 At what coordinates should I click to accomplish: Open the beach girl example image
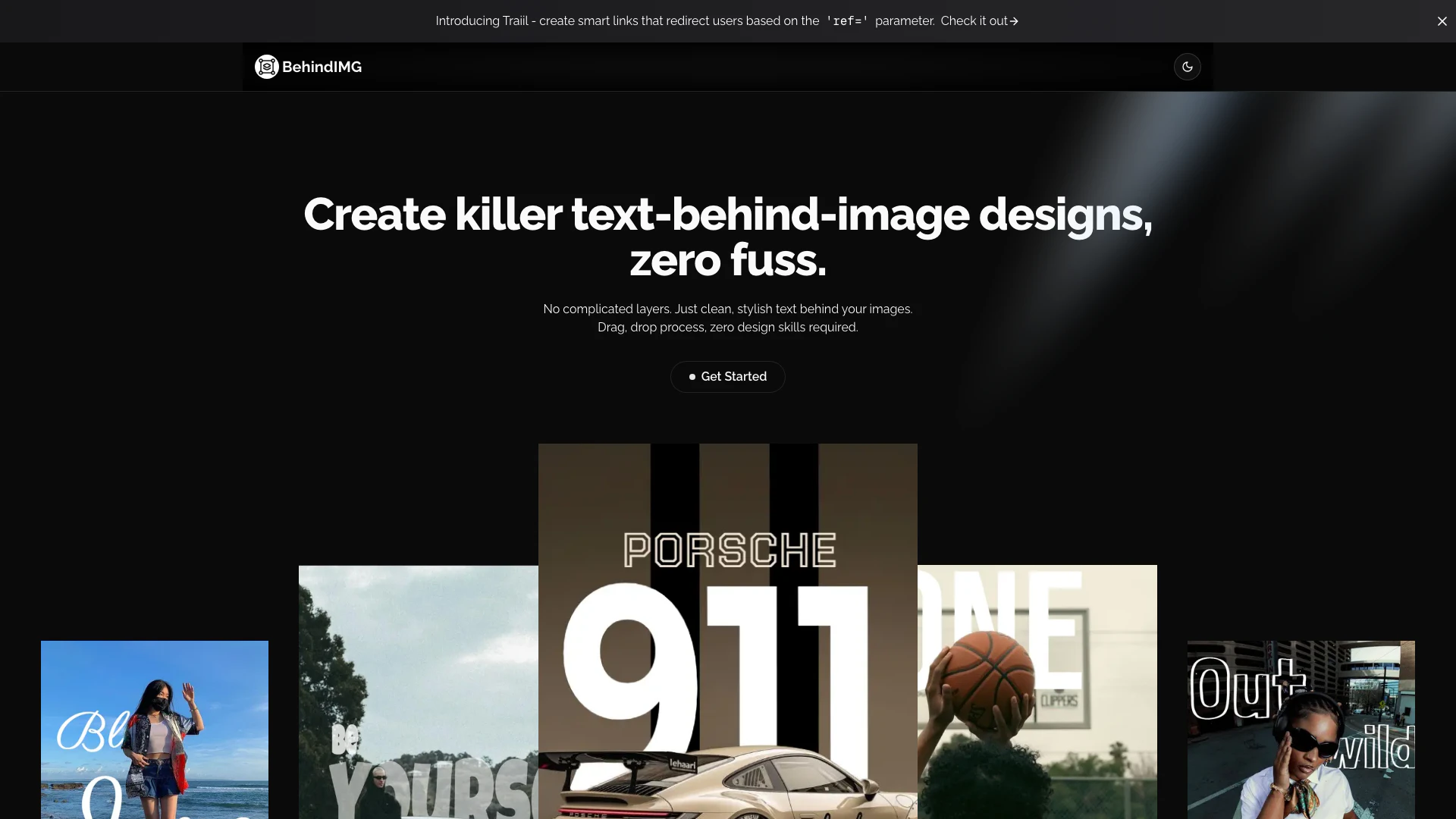154,730
